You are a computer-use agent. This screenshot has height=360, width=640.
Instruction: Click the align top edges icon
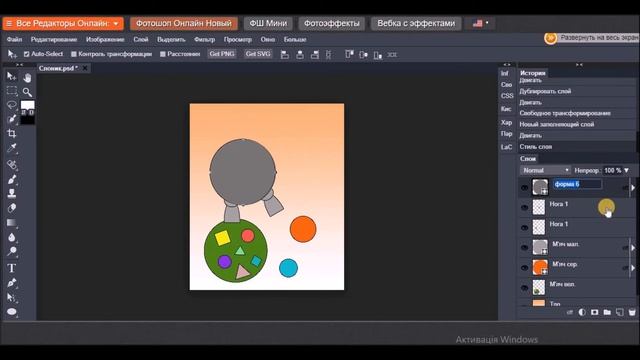point(349,55)
